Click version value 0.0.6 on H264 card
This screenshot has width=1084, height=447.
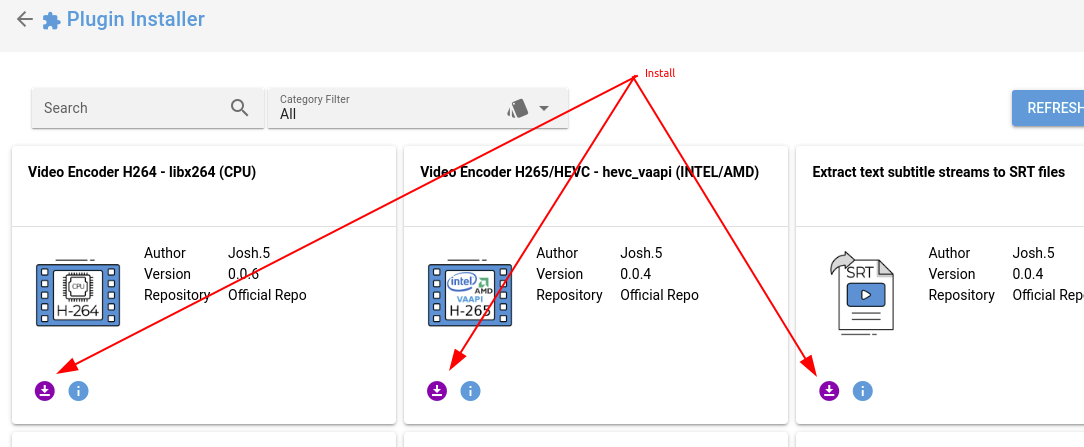pyautogui.click(x=243, y=274)
